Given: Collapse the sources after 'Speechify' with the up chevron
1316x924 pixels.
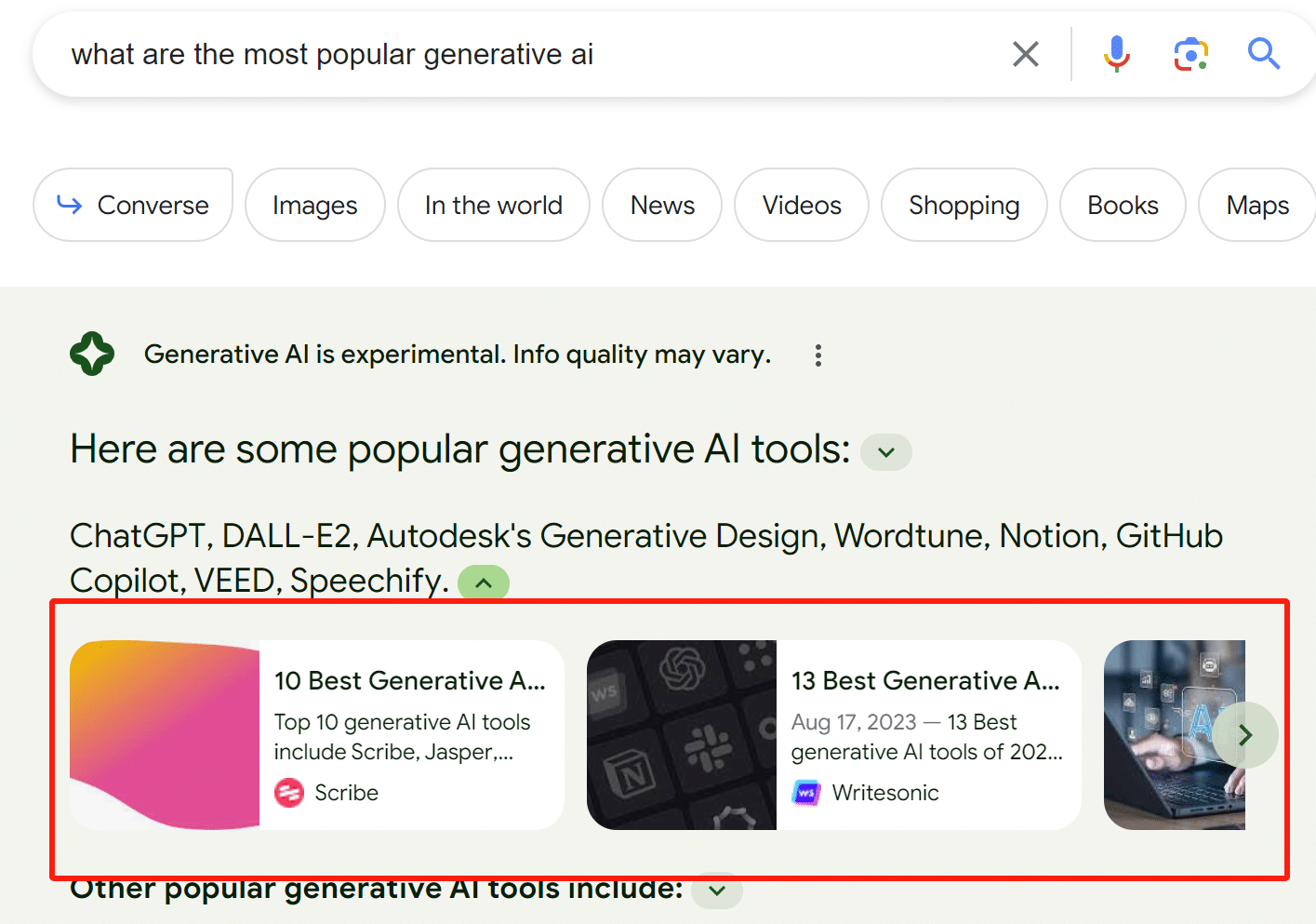Looking at the screenshot, I should point(484,583).
